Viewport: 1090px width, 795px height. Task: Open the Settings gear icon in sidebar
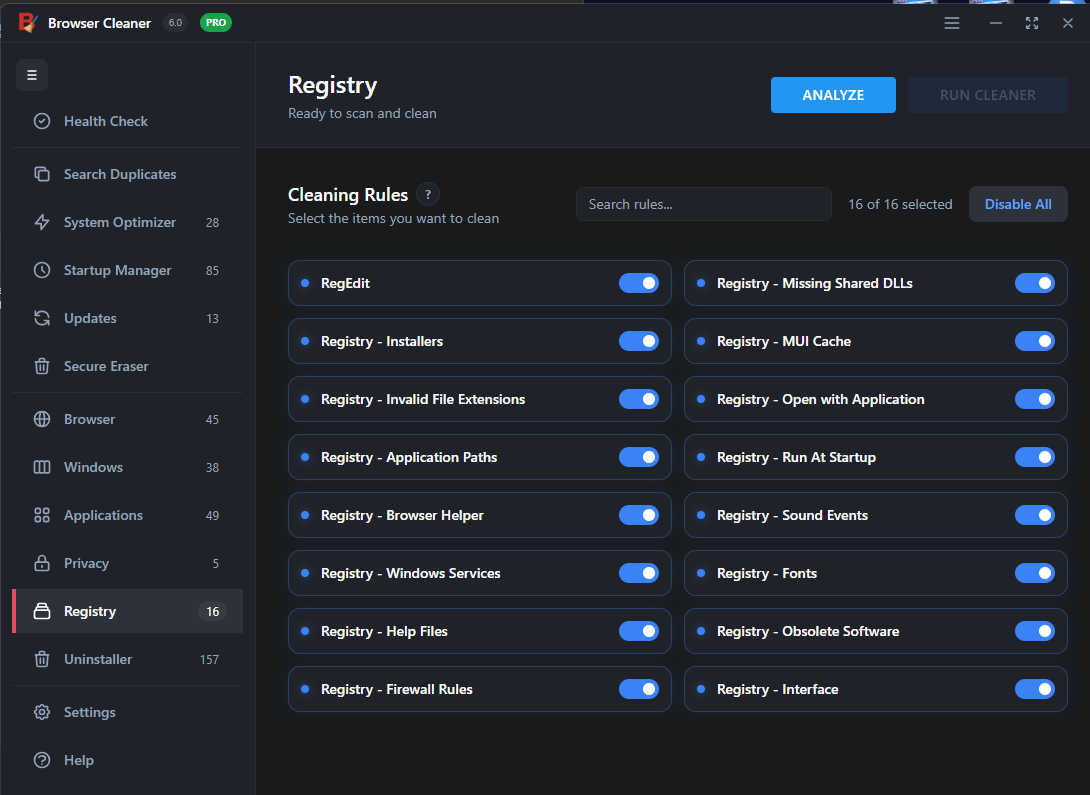pos(42,712)
